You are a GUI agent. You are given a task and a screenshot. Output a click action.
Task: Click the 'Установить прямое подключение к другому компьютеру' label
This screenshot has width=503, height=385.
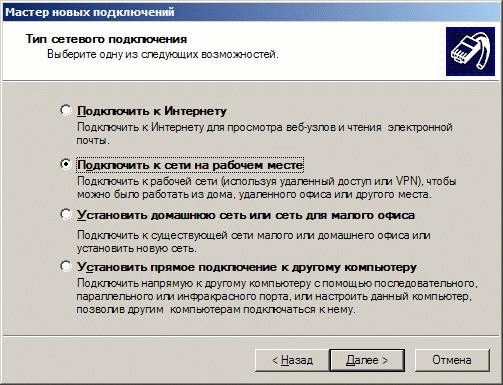coord(247,267)
